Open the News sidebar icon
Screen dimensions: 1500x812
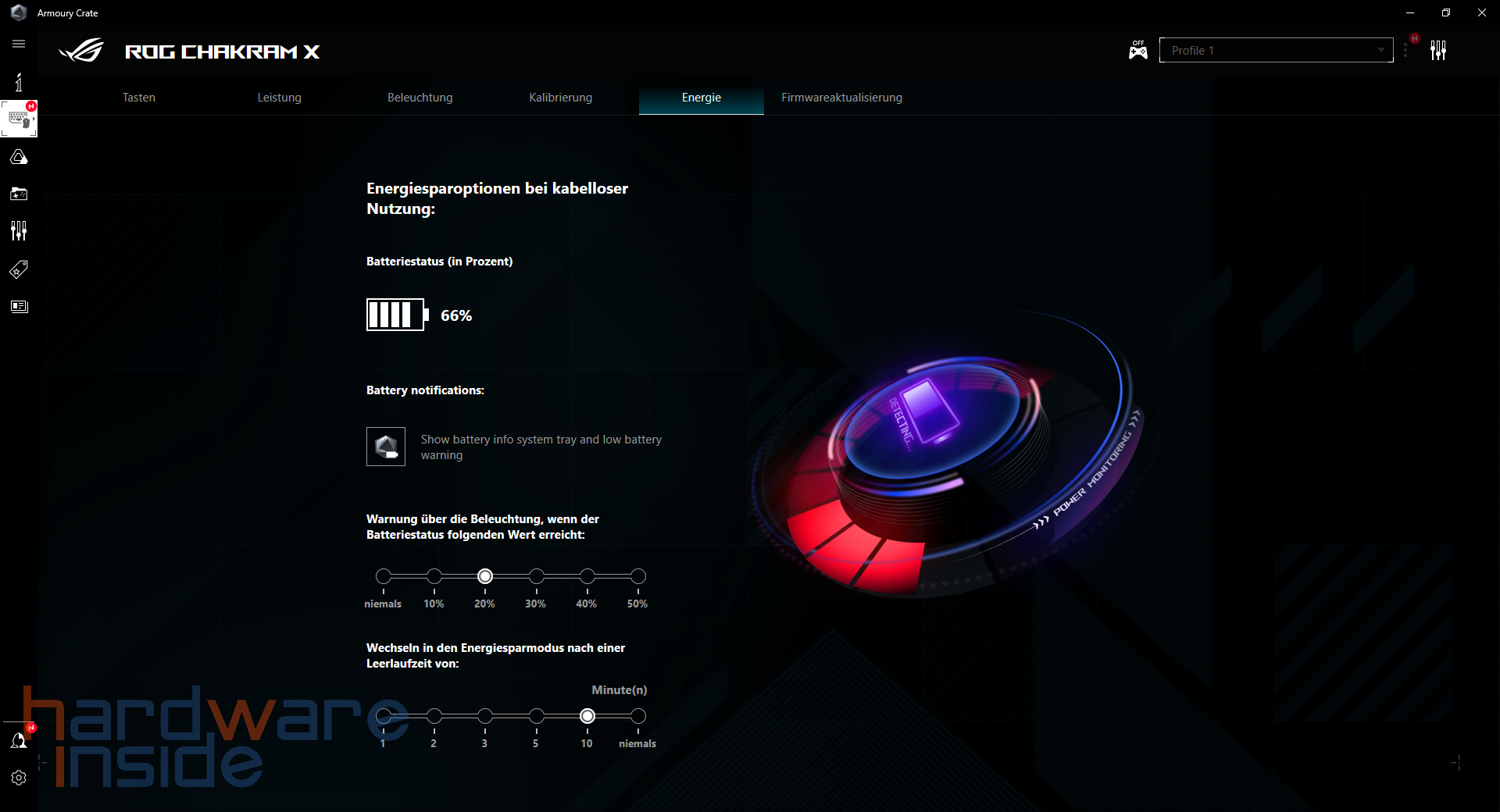(19, 306)
